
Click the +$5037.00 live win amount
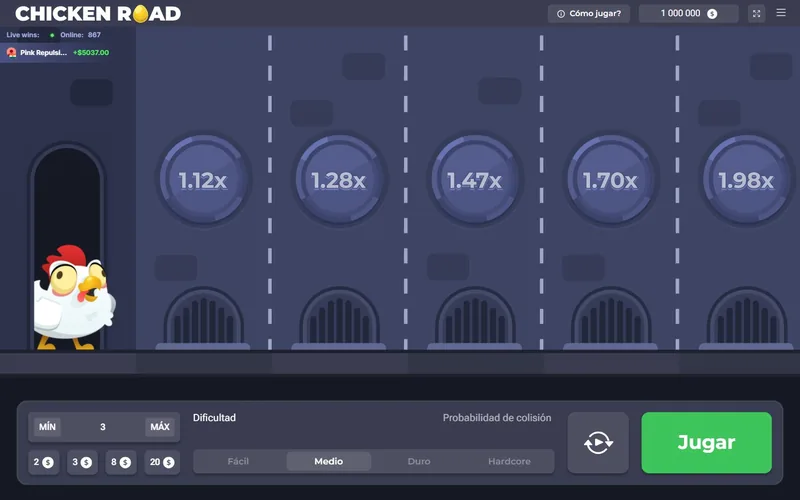91,53
